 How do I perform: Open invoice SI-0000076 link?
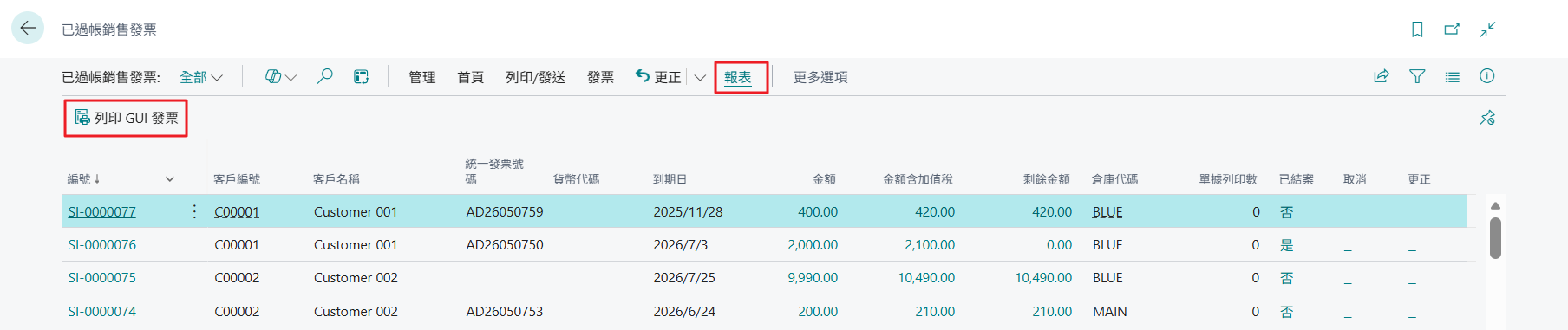[102, 244]
